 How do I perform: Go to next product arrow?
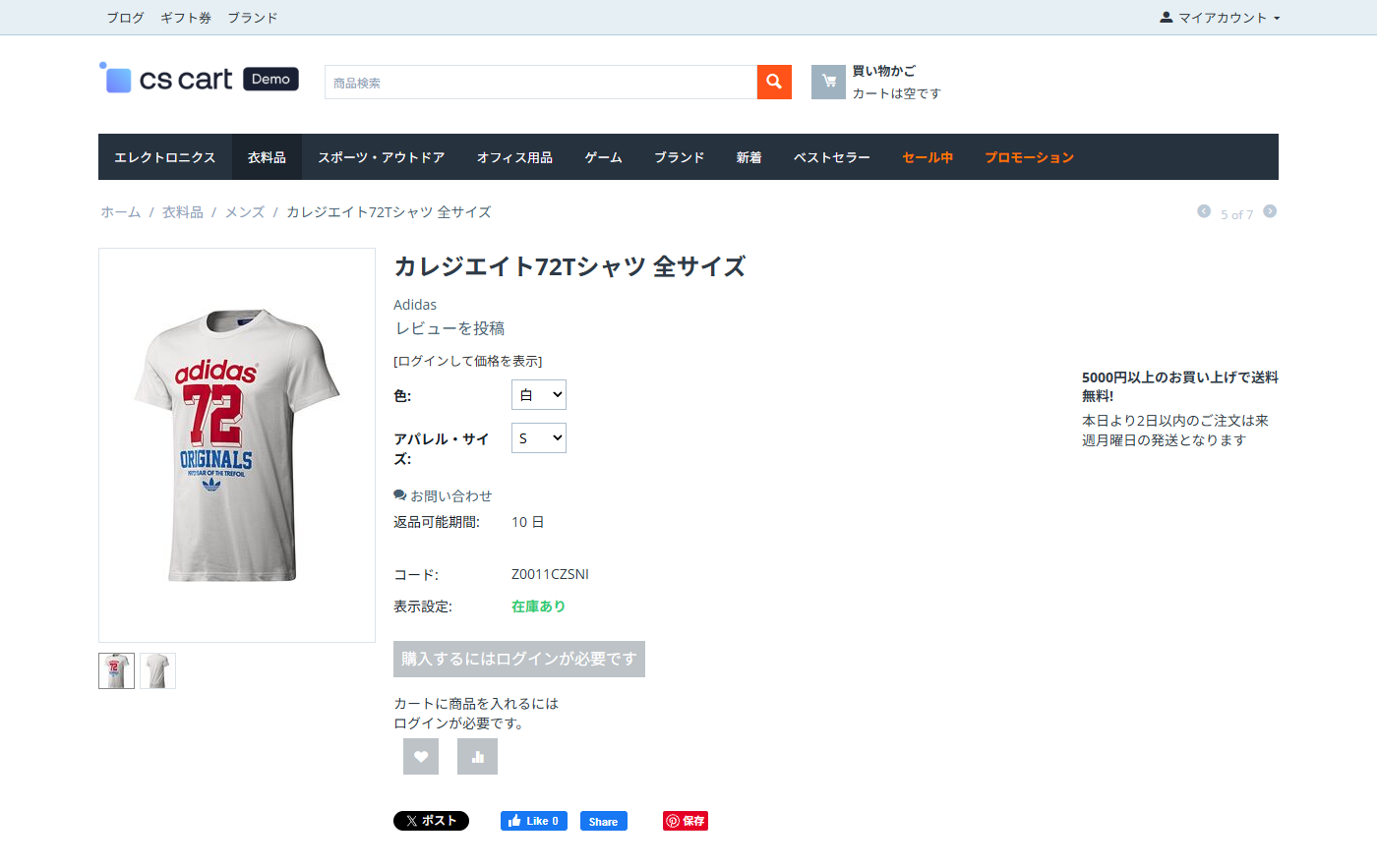click(x=1270, y=211)
